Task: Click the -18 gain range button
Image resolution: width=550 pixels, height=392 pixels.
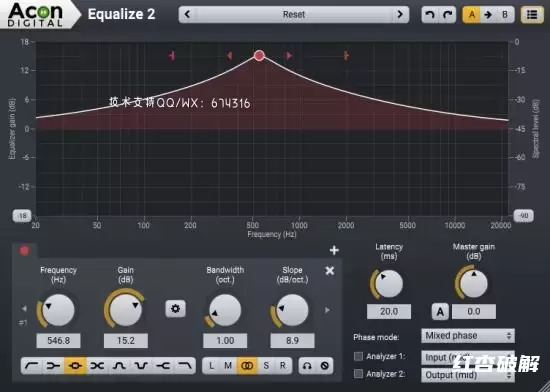Action: (22, 216)
